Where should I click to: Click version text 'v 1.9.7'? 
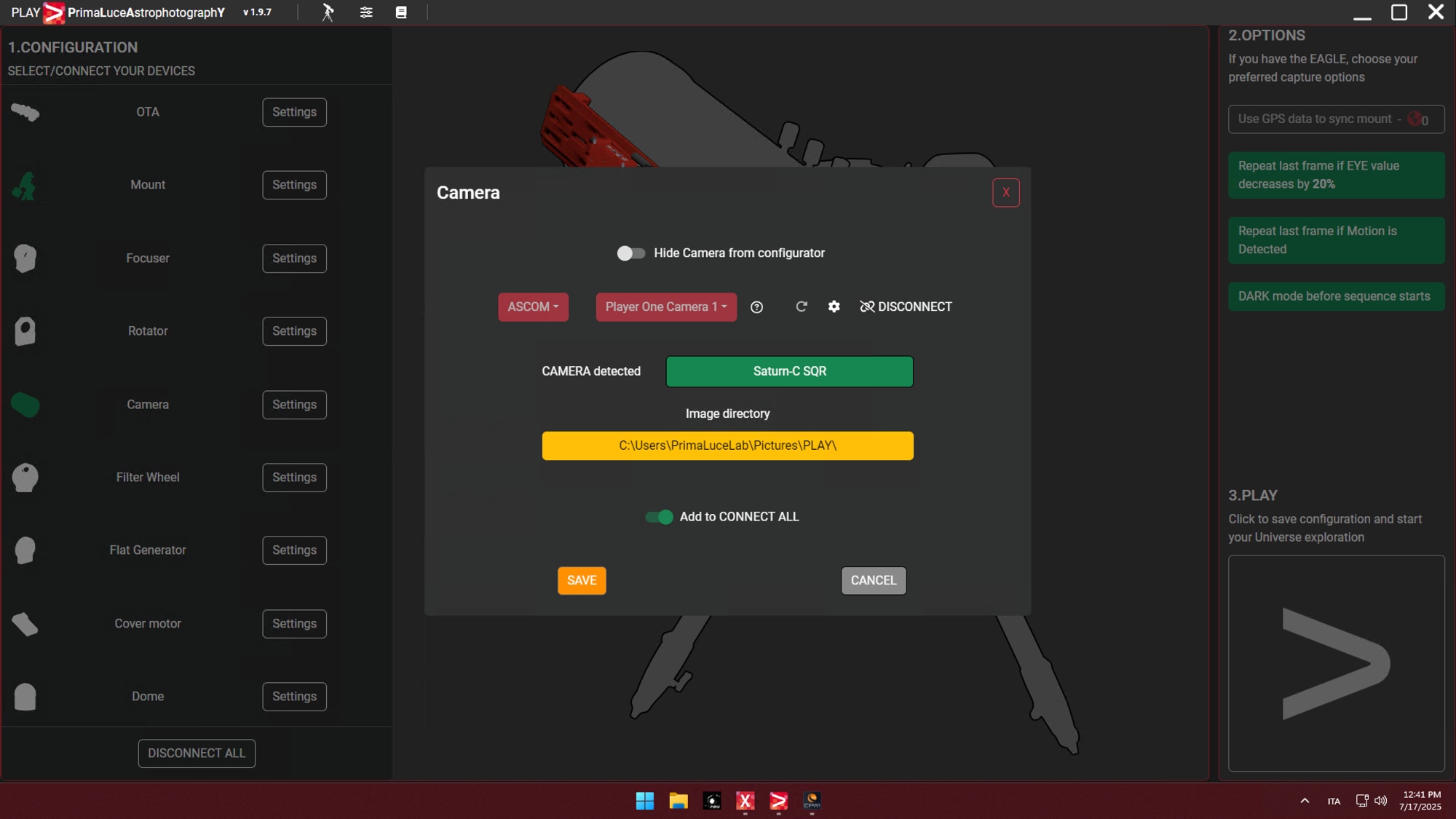(x=257, y=12)
